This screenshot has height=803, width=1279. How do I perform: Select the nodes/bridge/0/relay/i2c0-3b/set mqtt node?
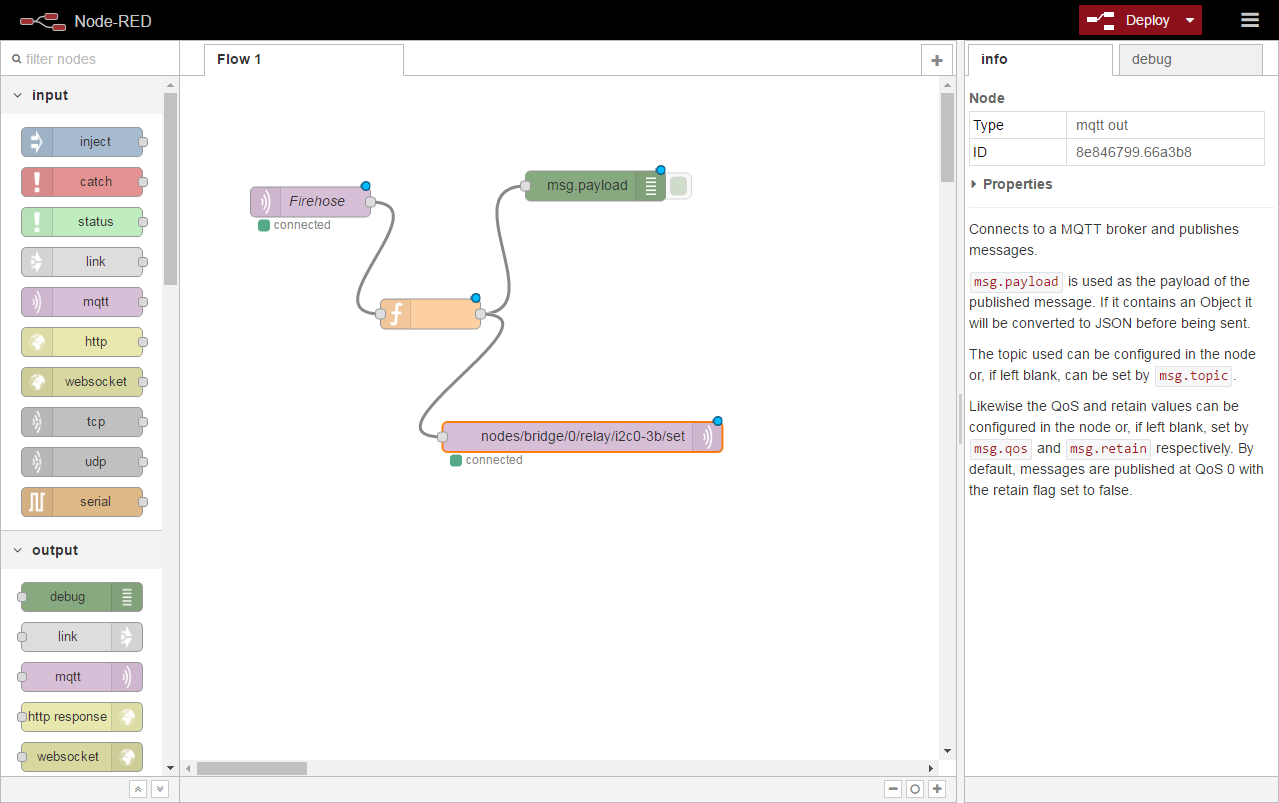[x=582, y=437]
